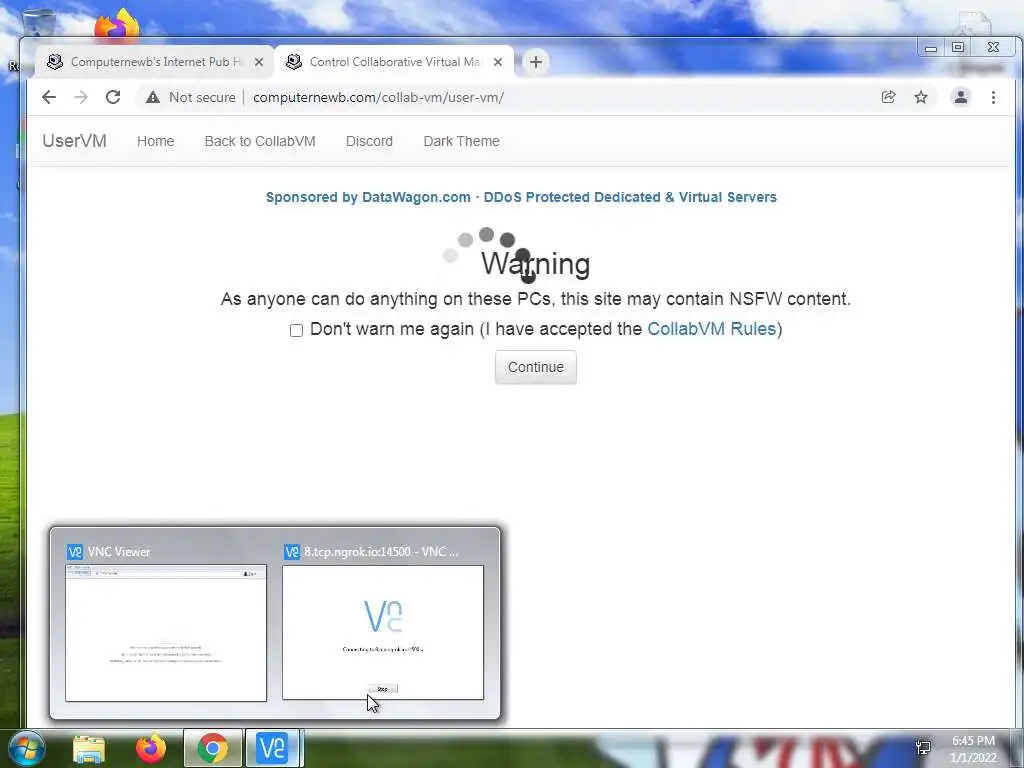Image resolution: width=1024 pixels, height=768 pixels.
Task: Open the Home nav item
Action: (155, 141)
